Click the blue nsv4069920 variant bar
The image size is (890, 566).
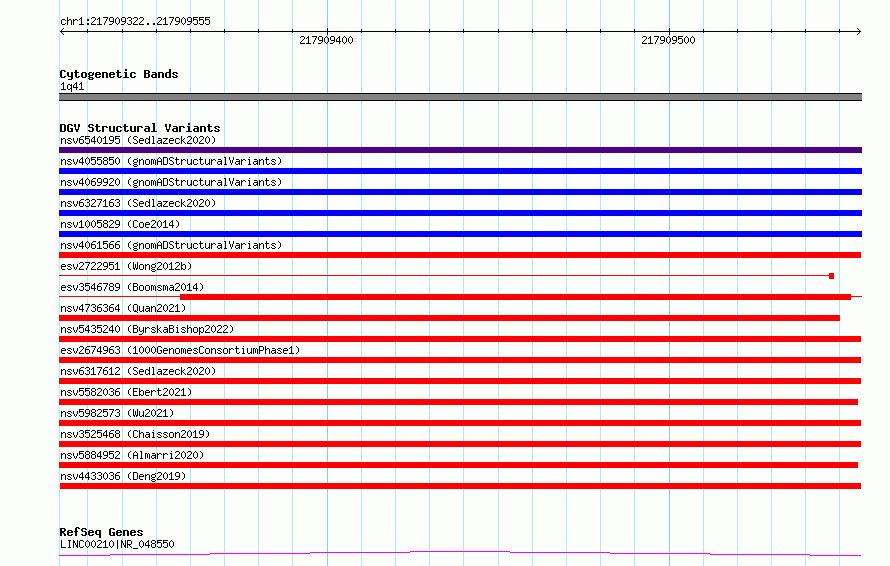460,192
